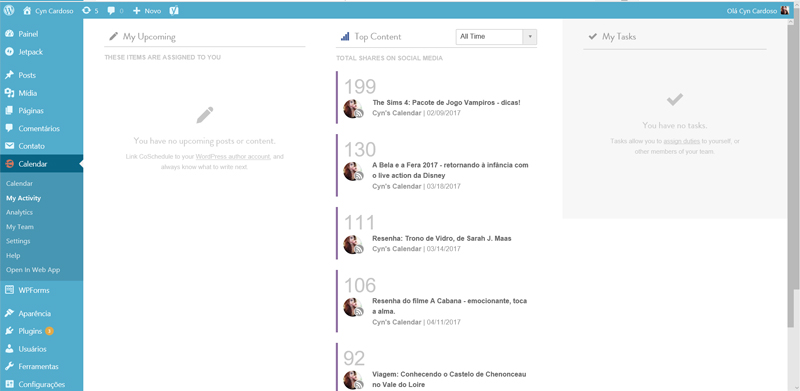Open the comments bubble in the admin bar

(x=111, y=11)
